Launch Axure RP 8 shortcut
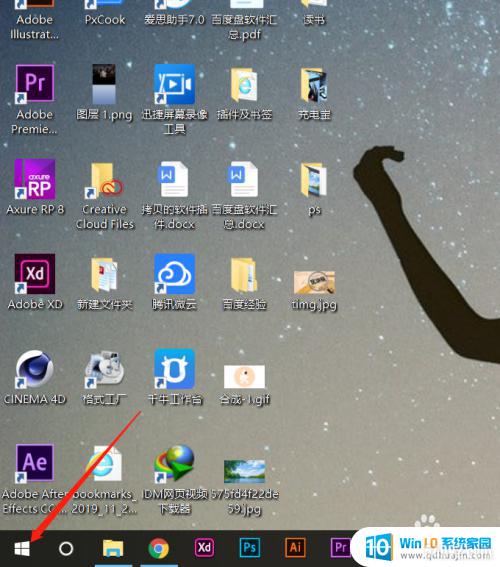The width and height of the screenshot is (500, 567). tap(35, 188)
